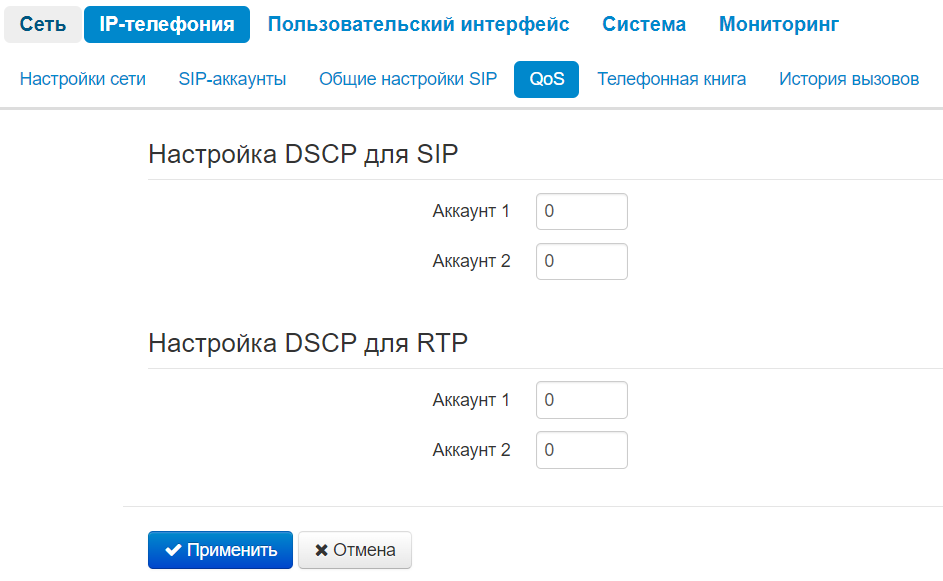Viewport: 943px width, 581px height.
Task: Open the Общие настройки SIP subtab
Action: (408, 80)
